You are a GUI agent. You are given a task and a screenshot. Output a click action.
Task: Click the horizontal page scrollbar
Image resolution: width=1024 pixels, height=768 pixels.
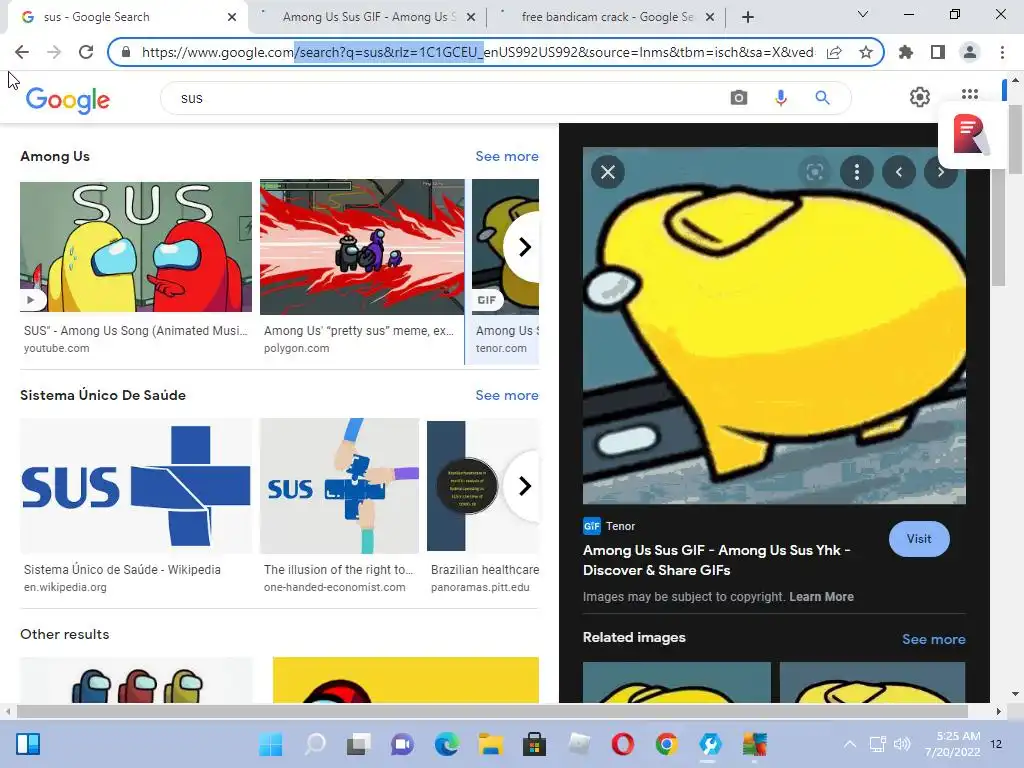coord(493,711)
